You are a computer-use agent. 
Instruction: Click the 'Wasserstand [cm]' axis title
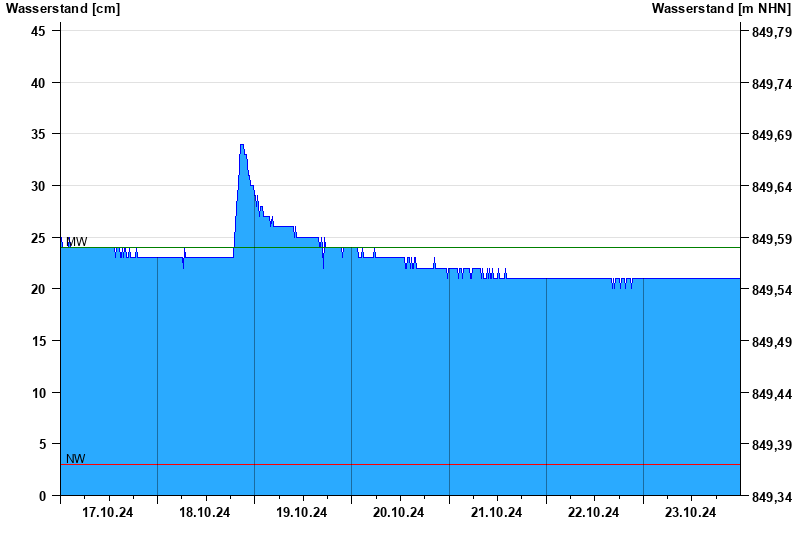tap(63, 8)
